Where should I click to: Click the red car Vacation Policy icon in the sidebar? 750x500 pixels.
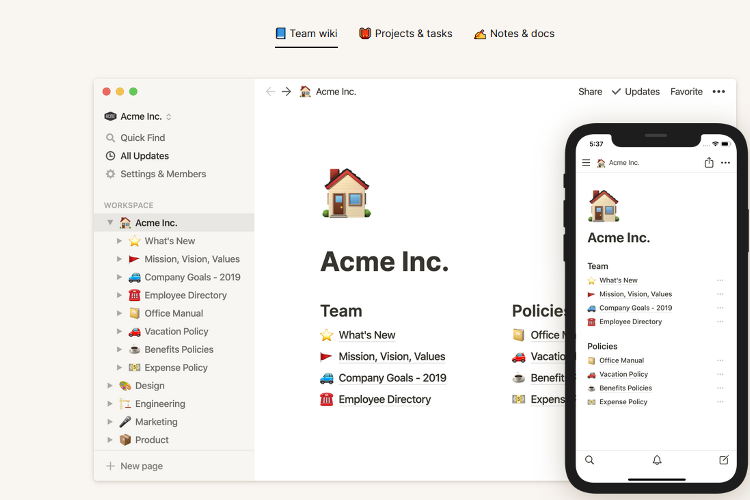tap(134, 332)
